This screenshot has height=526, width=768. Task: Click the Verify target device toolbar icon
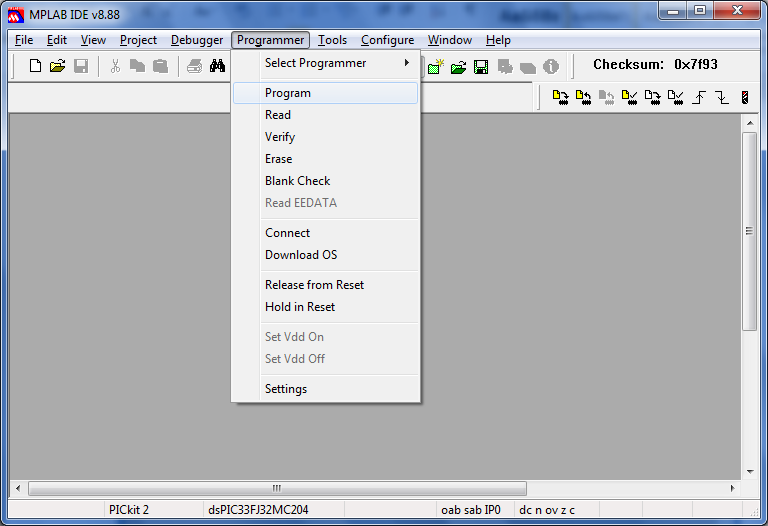point(629,97)
